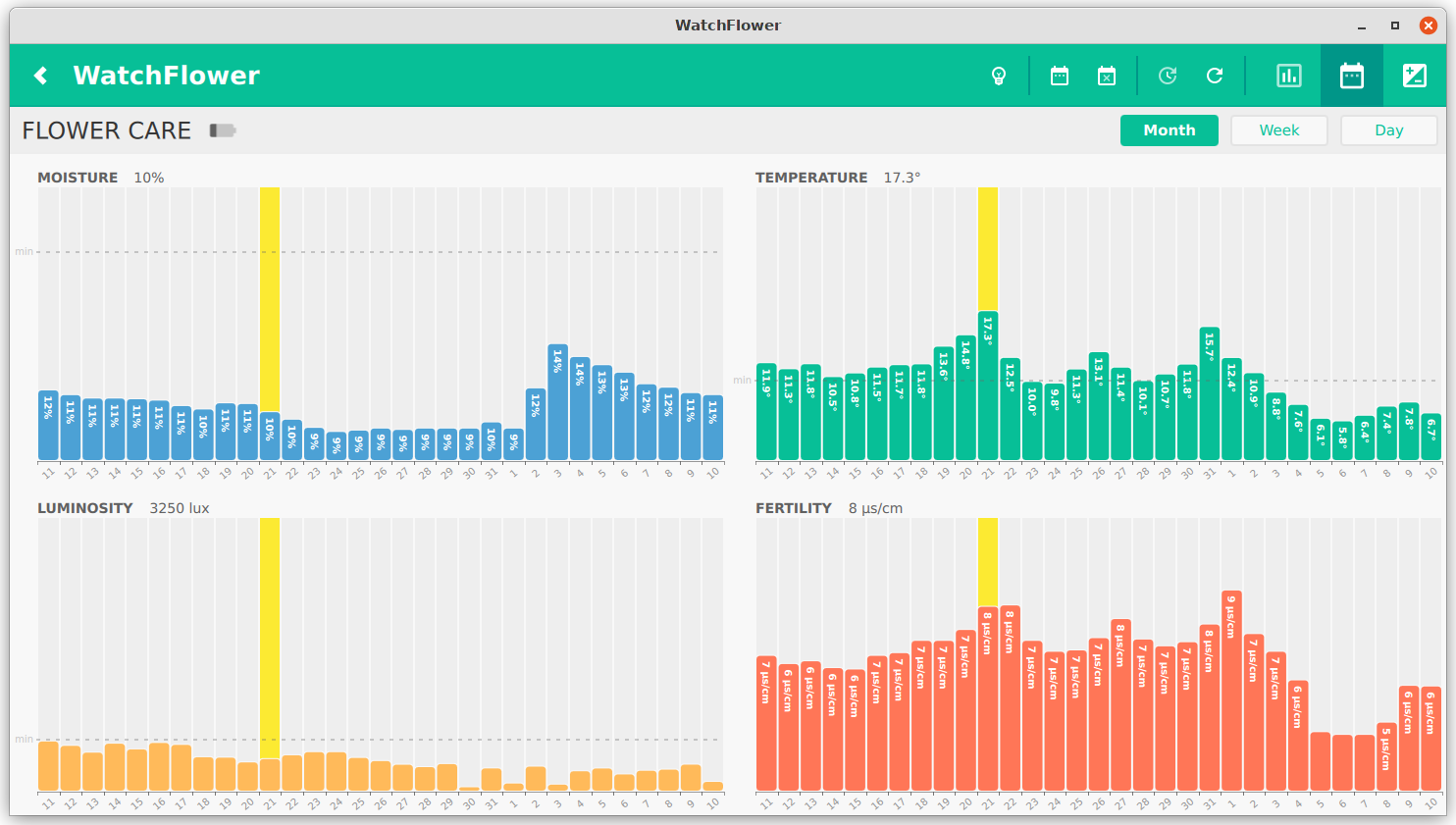Click the FERTILITY chart heading
The image size is (1456, 825).
794,508
